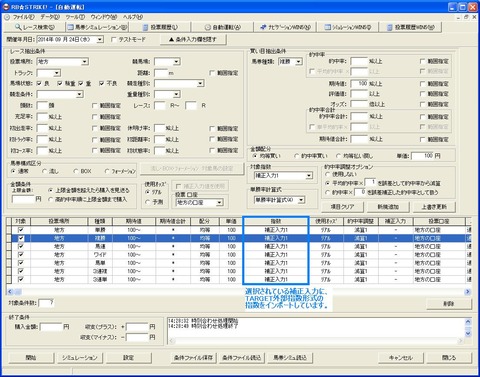Uncheck the 良 track condition checkbox
The image size is (480, 377).
(39, 83)
